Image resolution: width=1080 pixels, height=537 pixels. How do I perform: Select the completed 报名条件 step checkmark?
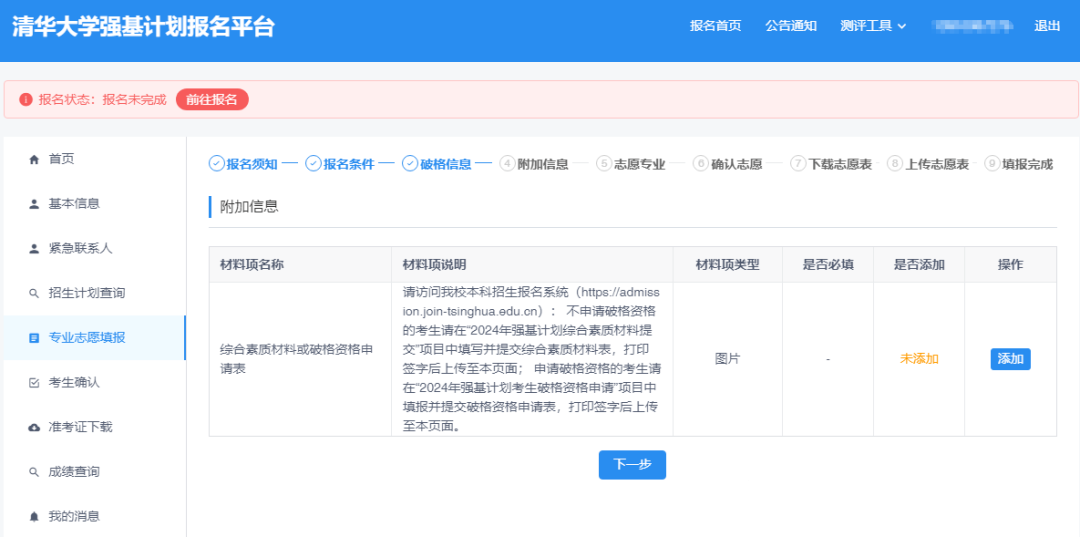pos(313,164)
